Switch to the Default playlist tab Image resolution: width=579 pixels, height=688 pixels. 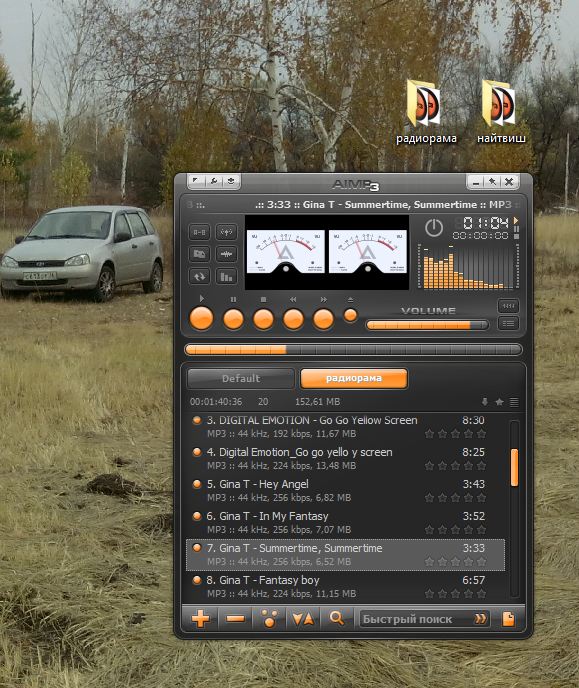241,378
